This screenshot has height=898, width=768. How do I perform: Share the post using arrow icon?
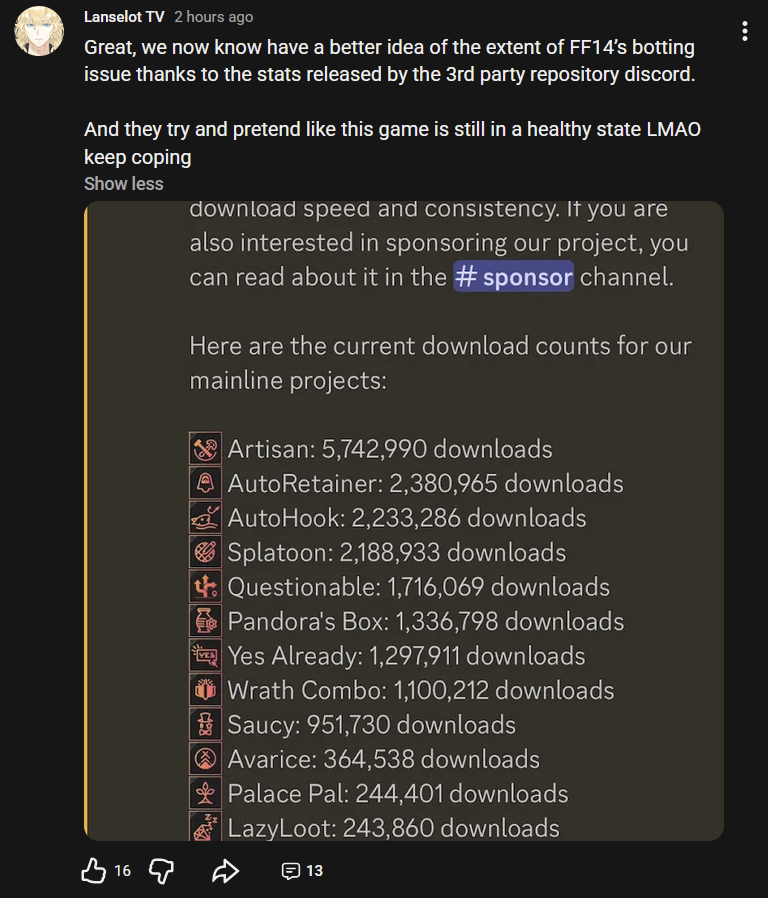(225, 871)
